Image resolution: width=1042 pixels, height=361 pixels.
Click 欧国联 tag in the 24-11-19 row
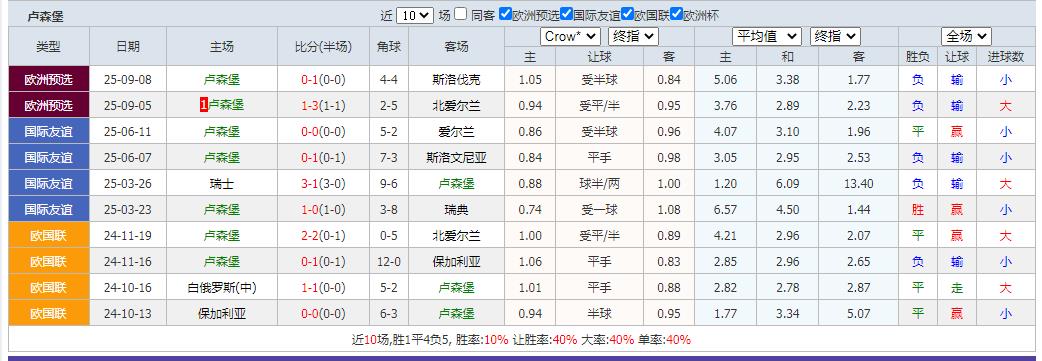49,235
